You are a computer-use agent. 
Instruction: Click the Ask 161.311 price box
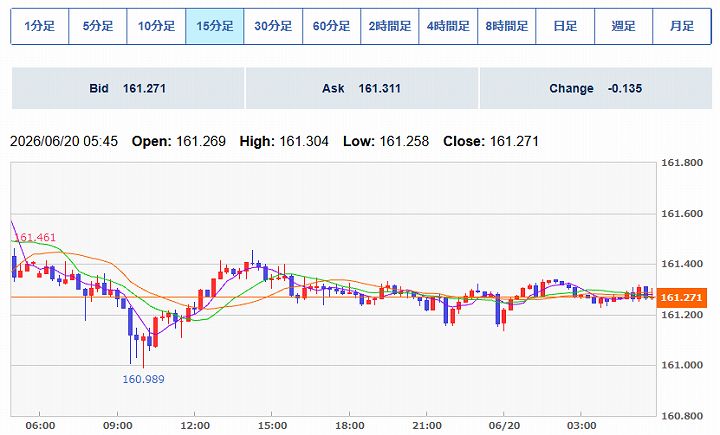coord(362,88)
